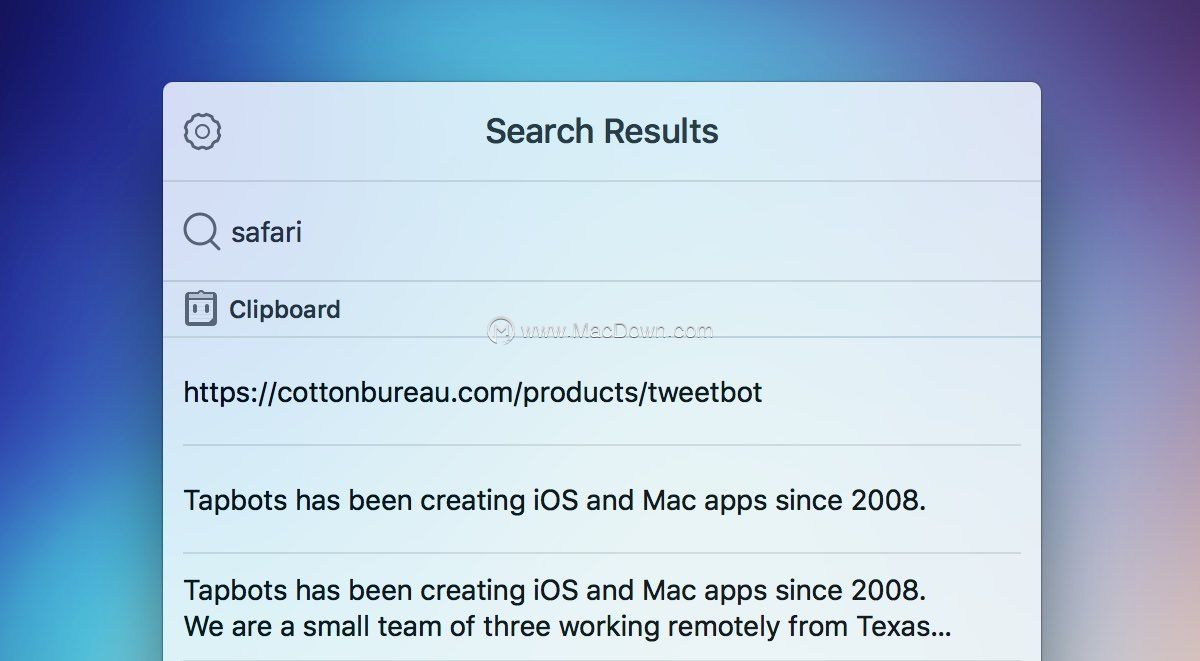Click the "https://" prefix of the URL
Image resolution: width=1200 pixels, height=661 pixels.
coord(230,393)
